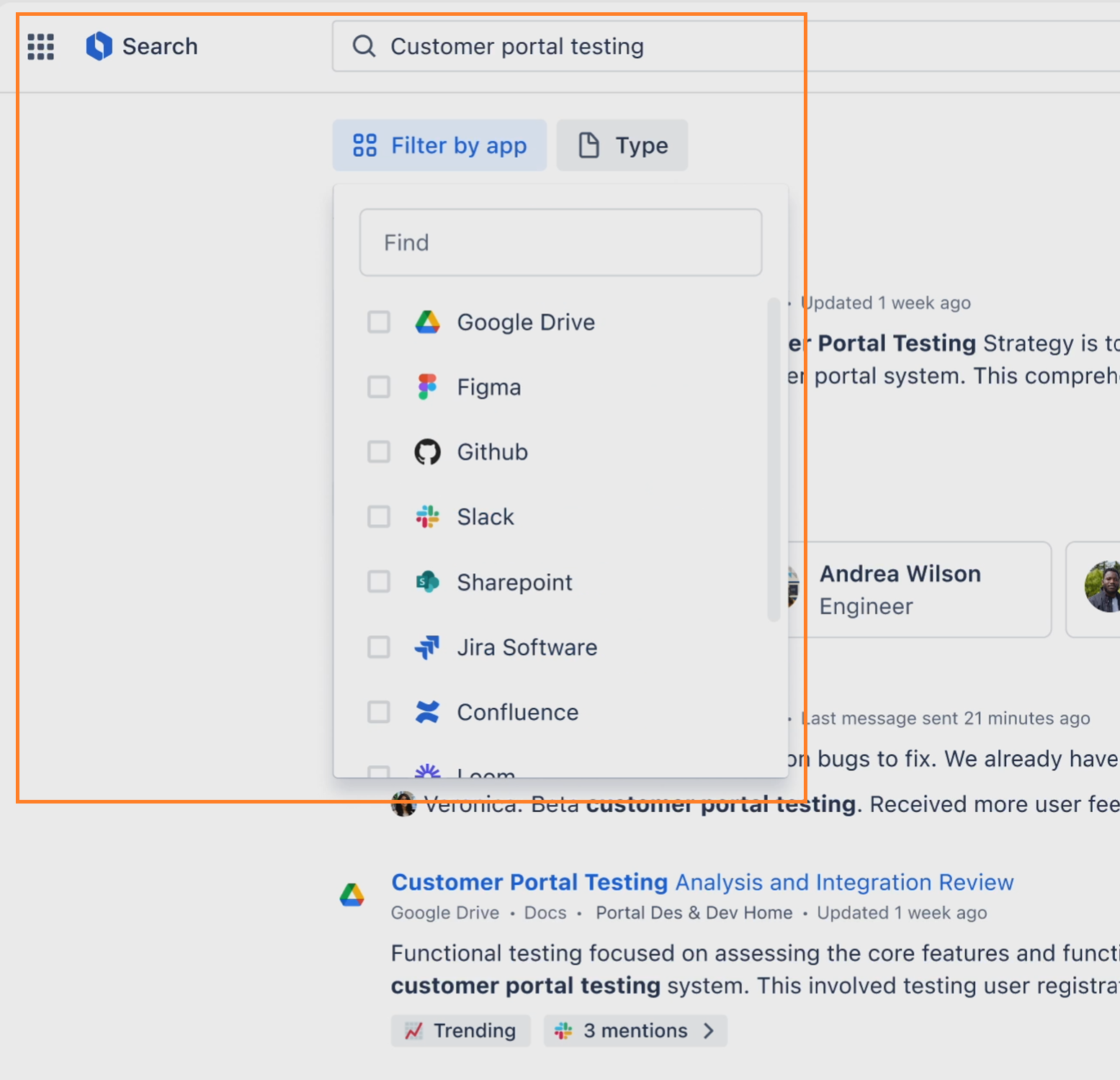Click the Find field in filter panel
The height and width of the screenshot is (1080, 1120).
pos(560,243)
